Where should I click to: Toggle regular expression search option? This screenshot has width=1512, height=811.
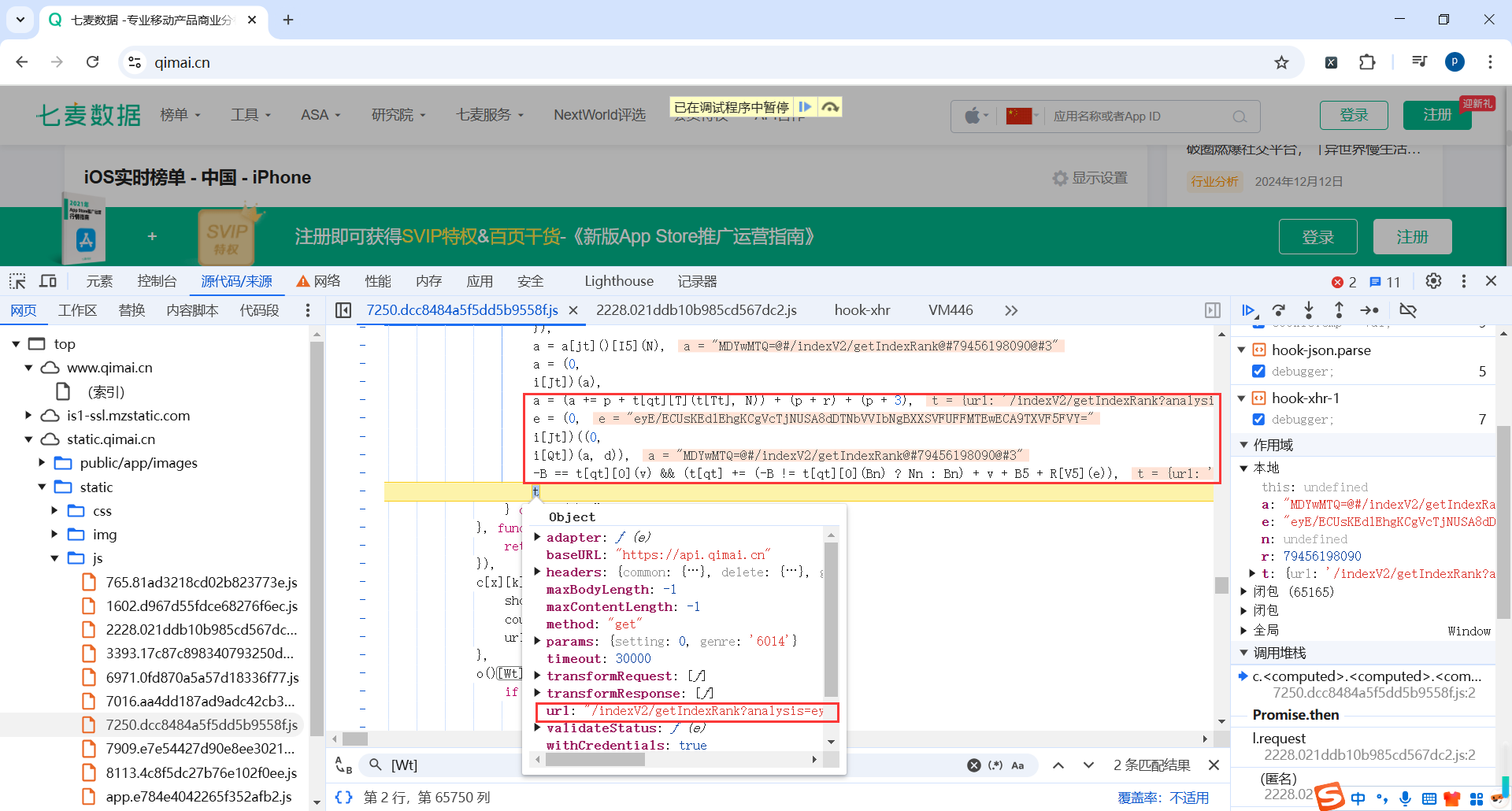point(995,765)
